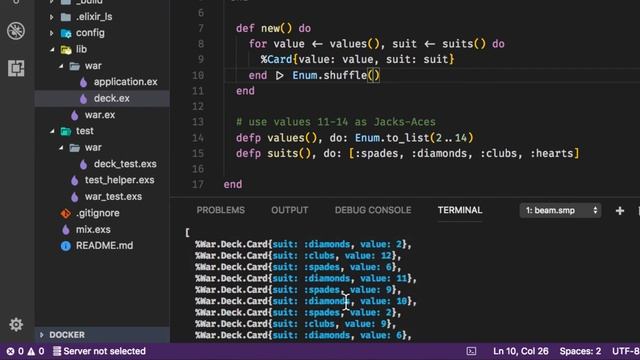
Task: Click the Elixir icon beside test_helper.exs
Action: click(75, 180)
